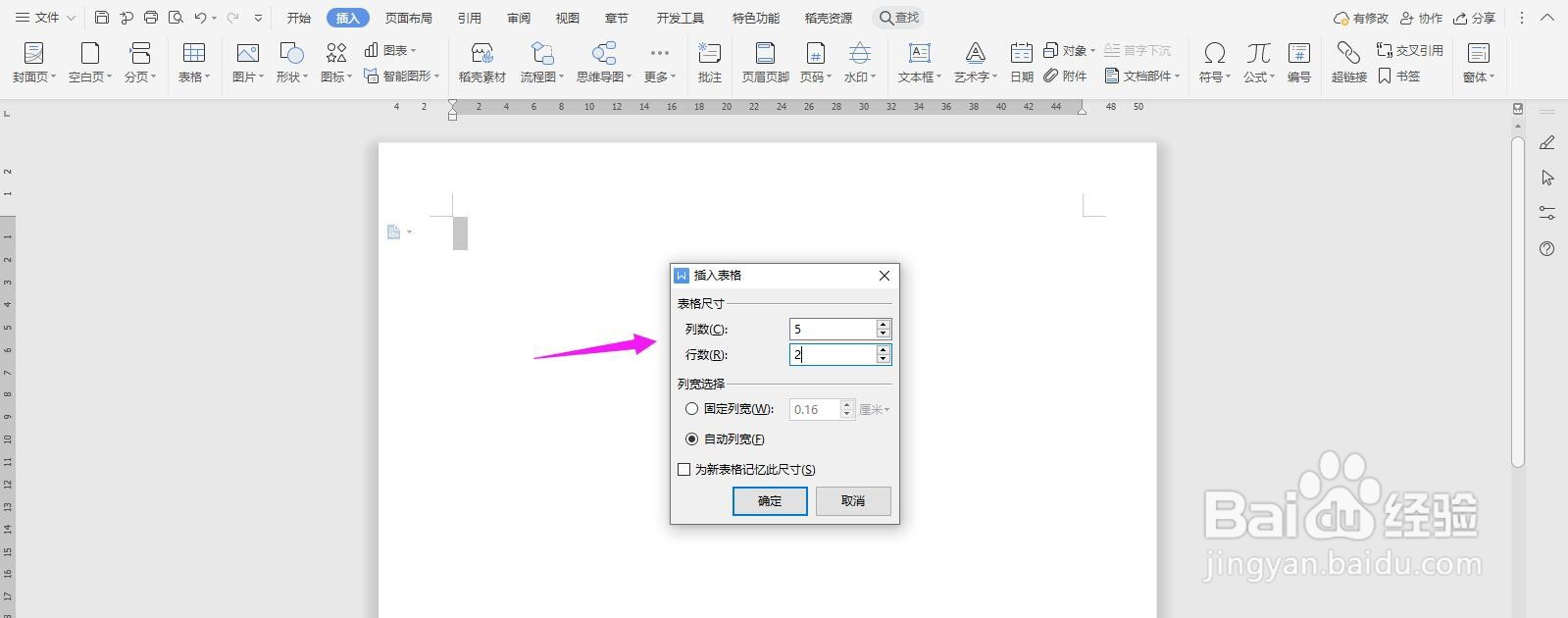Switch to the 特色功能 tab
Screen dimensions: 1568x618
click(756, 18)
